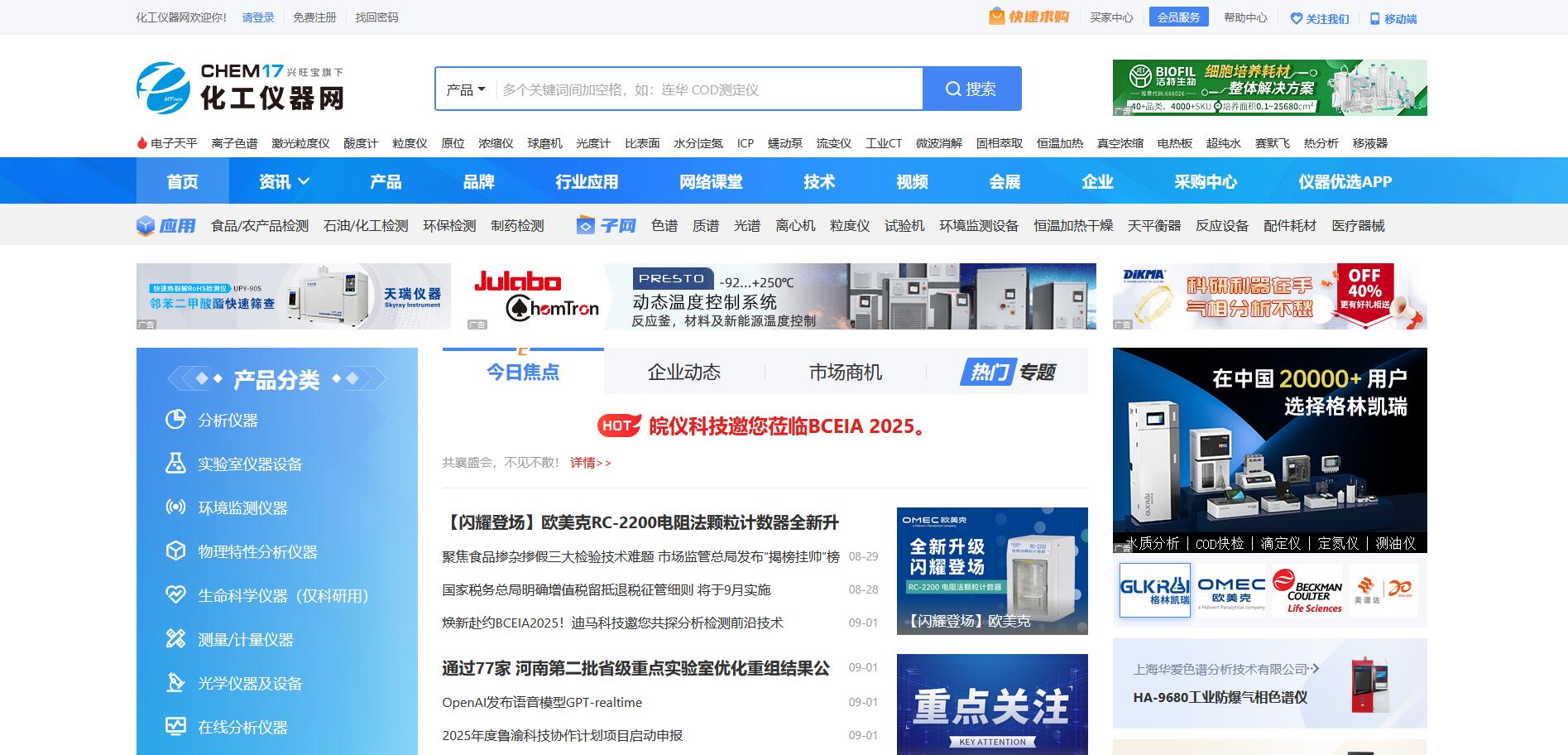This screenshot has width=1568, height=755.
Task: Click the phone icon beside 移动端
Action: pos(1375,18)
